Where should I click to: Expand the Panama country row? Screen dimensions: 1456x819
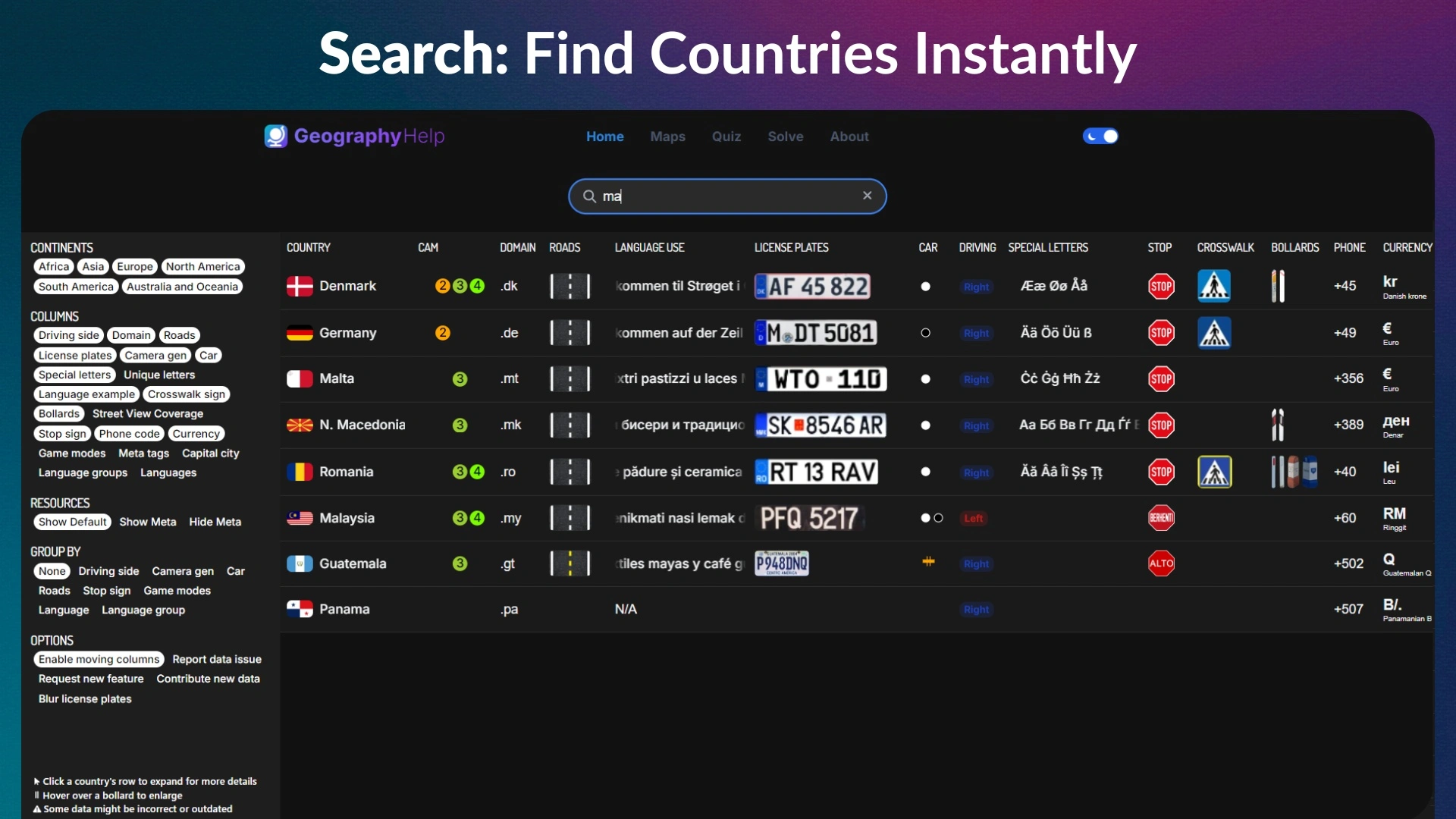click(x=344, y=609)
